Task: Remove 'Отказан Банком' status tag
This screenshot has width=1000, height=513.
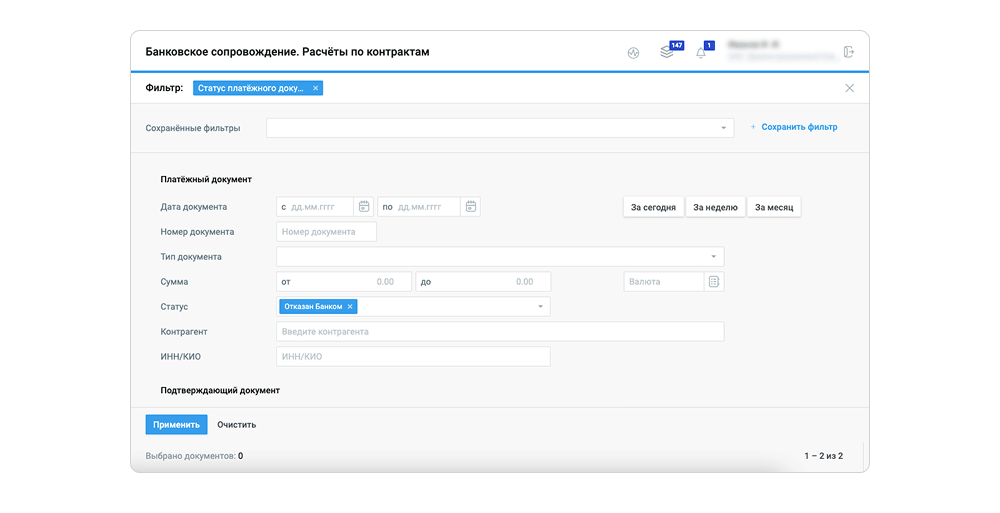Action: click(x=349, y=306)
